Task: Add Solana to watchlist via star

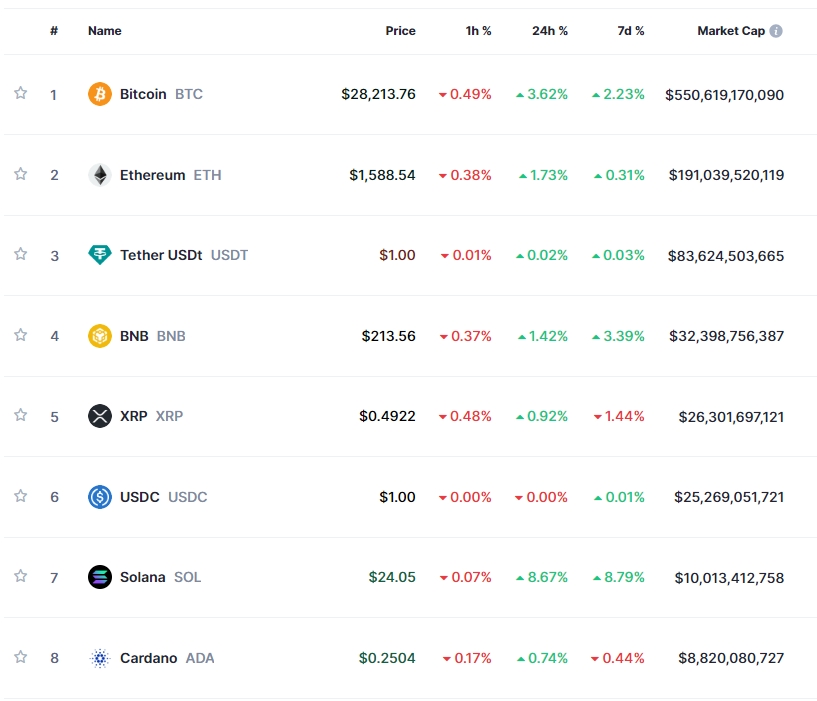Action: pos(20,576)
